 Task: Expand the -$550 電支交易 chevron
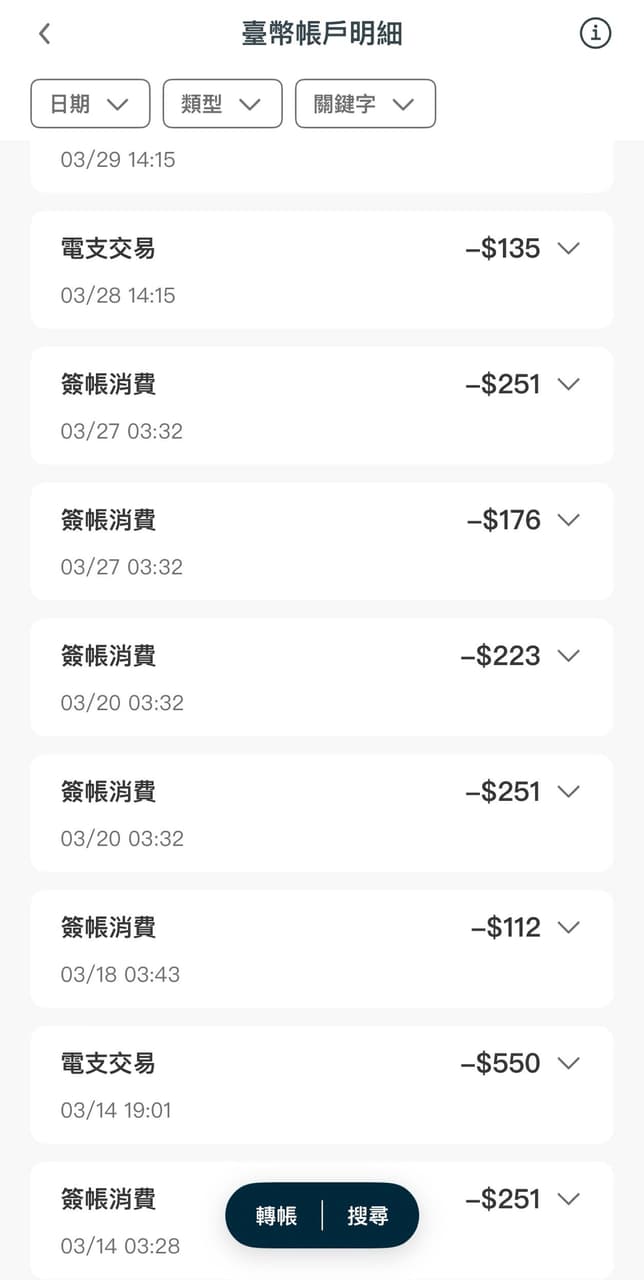click(569, 1063)
